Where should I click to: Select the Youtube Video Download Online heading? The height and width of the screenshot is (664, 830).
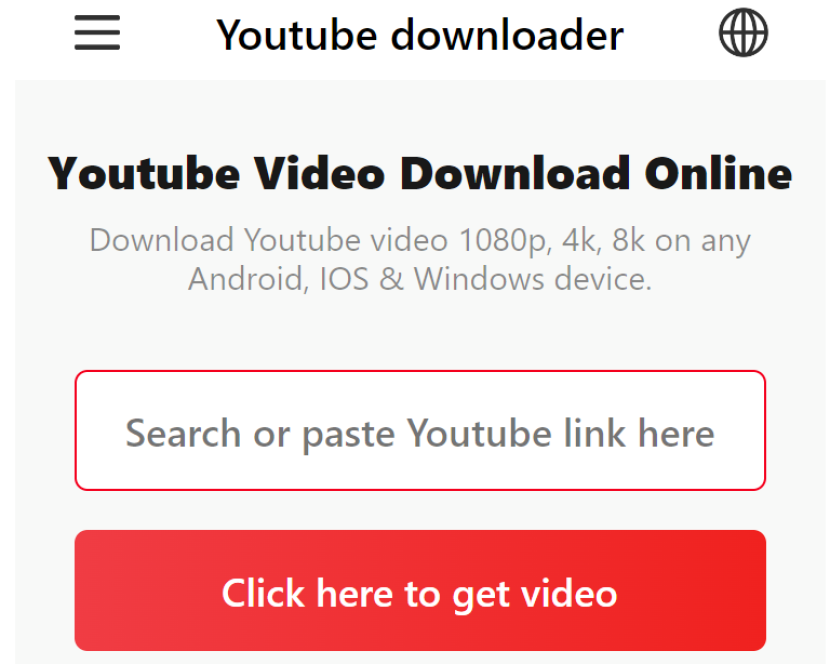pyautogui.click(x=420, y=173)
